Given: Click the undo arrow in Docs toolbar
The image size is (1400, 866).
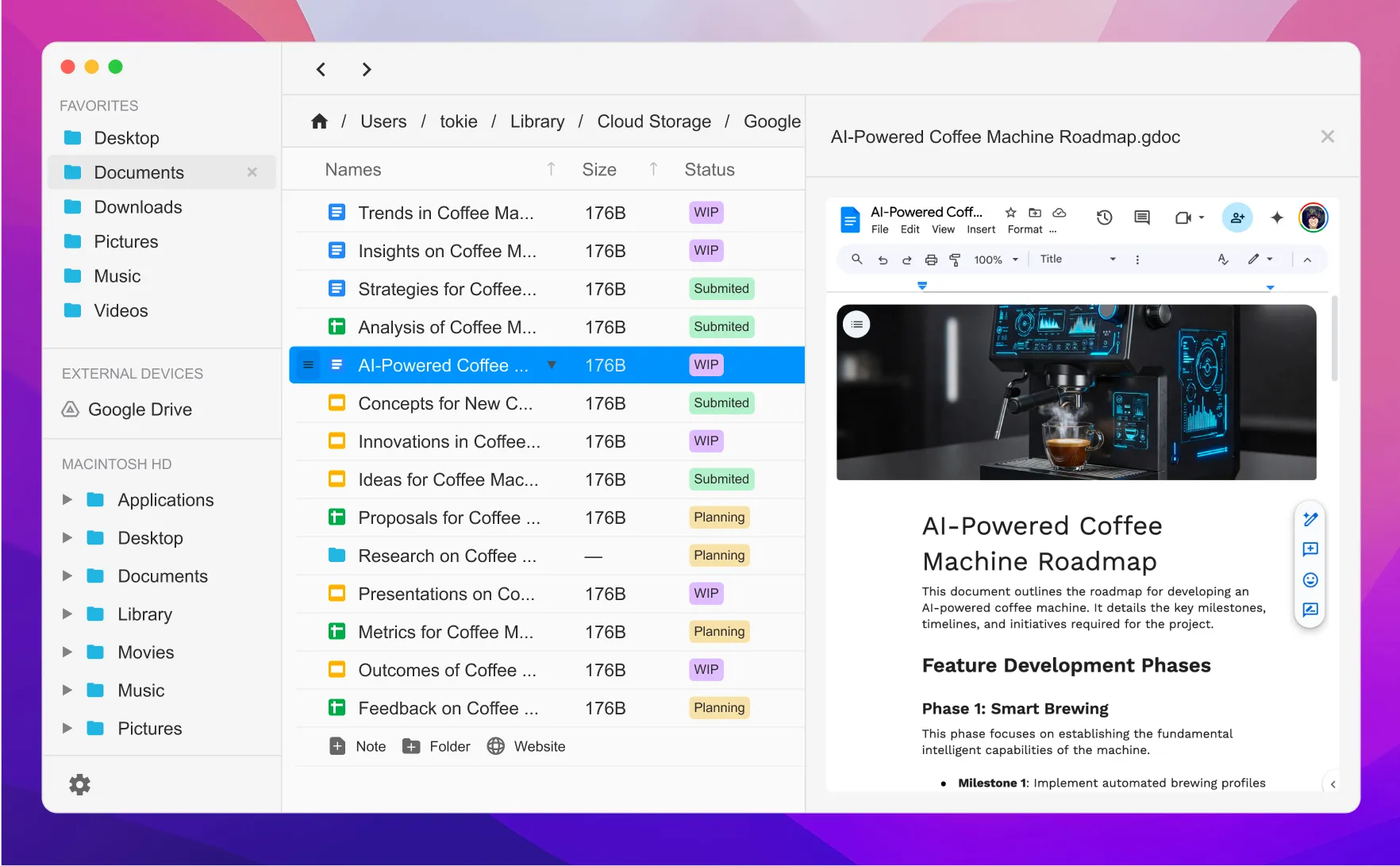Looking at the screenshot, I should coord(883,260).
